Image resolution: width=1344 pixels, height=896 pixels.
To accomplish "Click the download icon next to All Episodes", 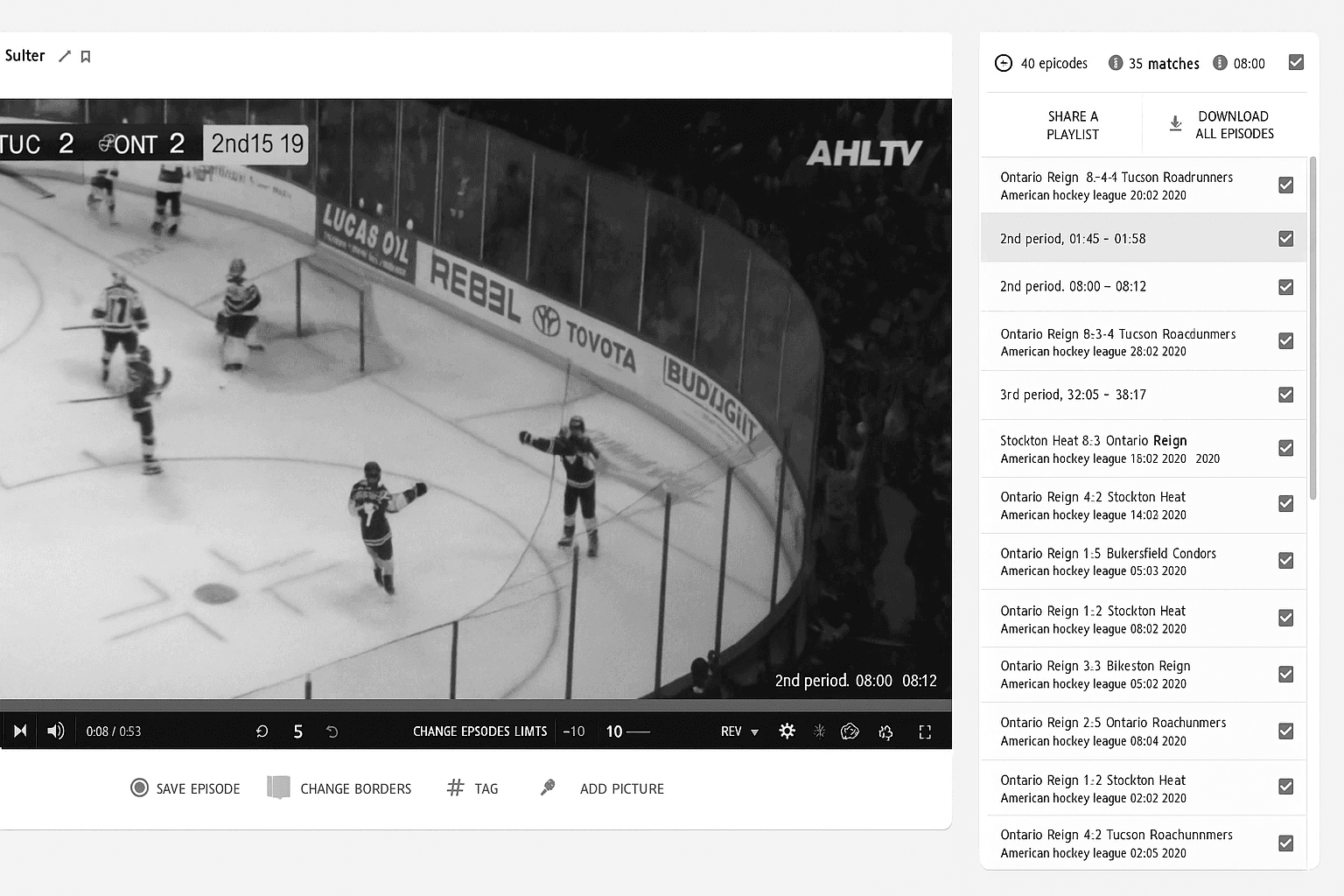I will pyautogui.click(x=1175, y=124).
